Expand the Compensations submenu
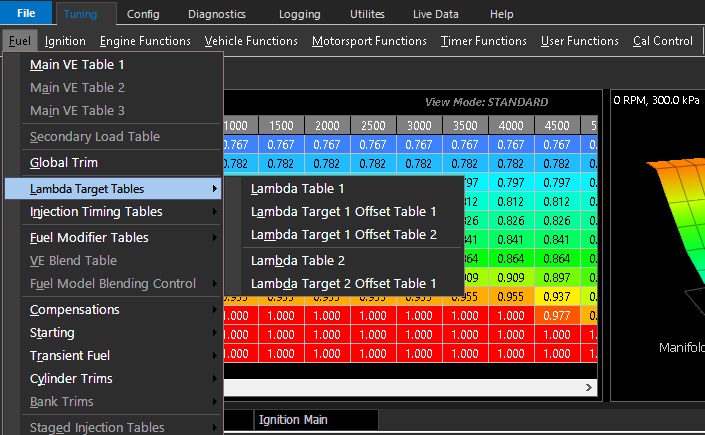 (x=113, y=310)
